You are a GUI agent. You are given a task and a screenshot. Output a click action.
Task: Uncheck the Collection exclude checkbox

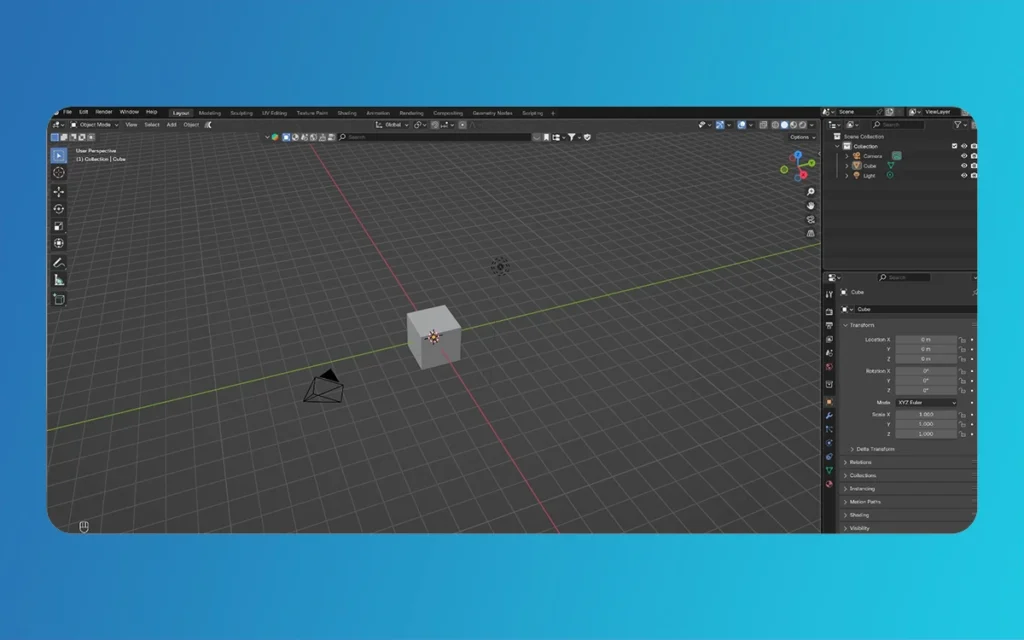(x=954, y=146)
